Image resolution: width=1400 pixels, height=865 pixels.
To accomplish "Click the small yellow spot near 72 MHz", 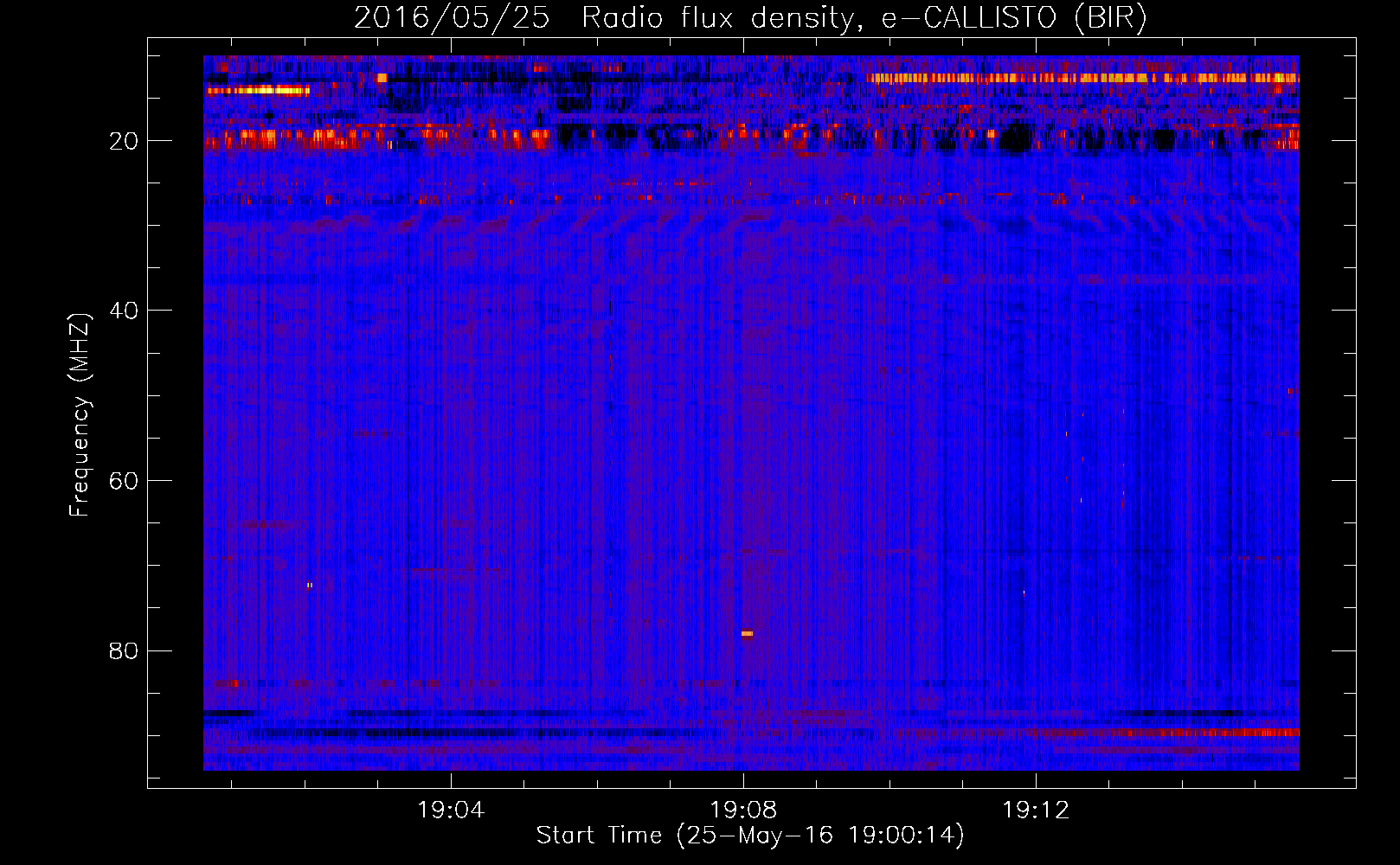I will (310, 586).
